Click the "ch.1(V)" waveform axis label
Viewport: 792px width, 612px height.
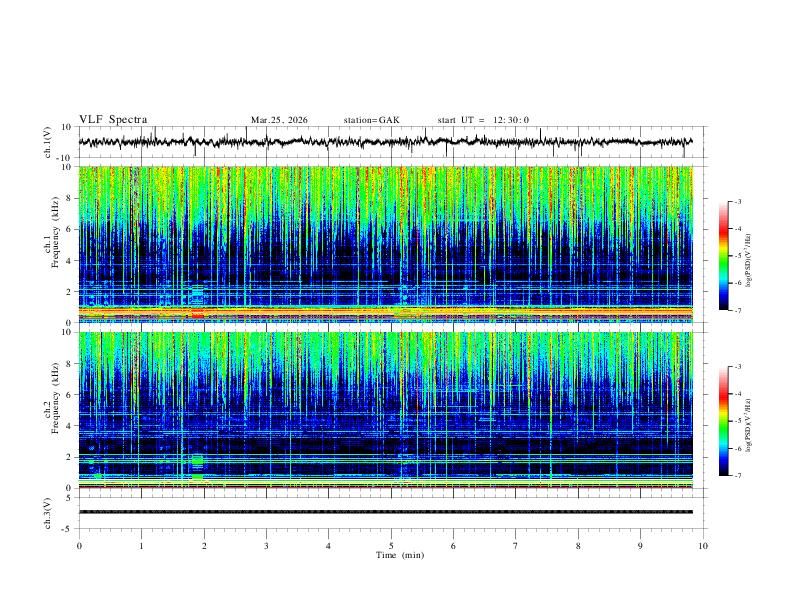point(48,142)
